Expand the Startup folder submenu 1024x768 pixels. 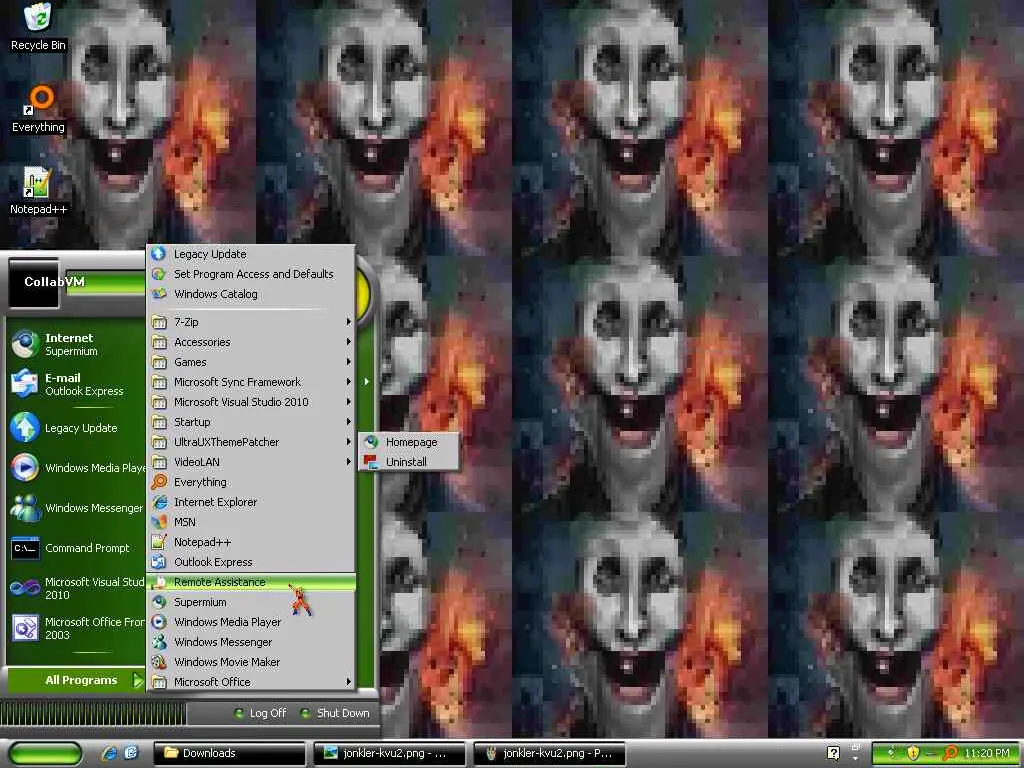251,422
